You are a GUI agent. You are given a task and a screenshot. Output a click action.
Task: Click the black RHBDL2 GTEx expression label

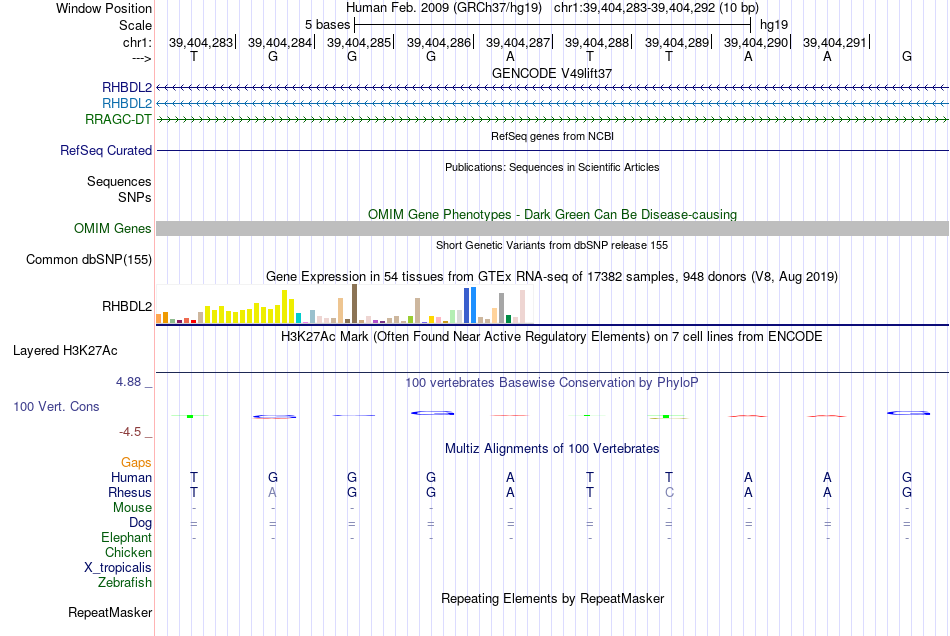click(127, 306)
